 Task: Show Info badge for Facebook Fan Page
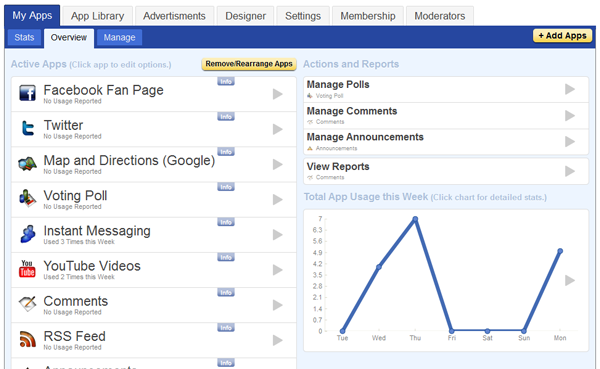coord(226,81)
